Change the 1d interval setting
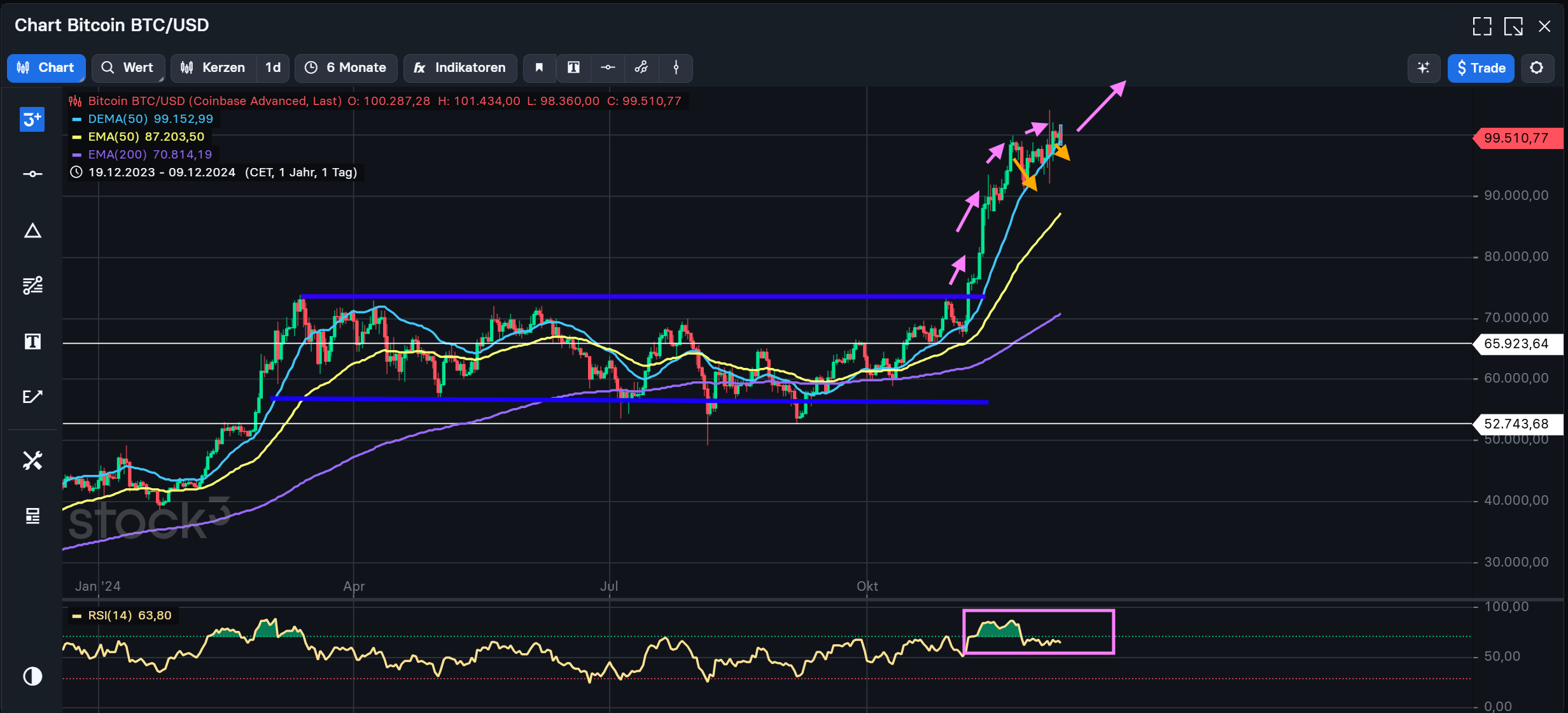Viewport: 1568px width, 713px height. pos(273,68)
